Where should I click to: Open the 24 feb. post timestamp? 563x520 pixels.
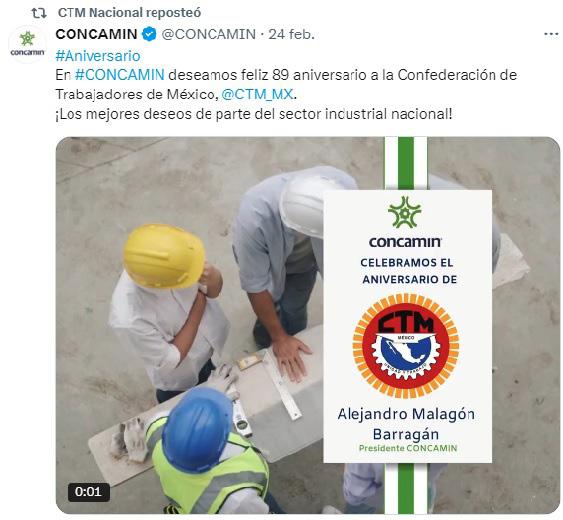point(292,34)
